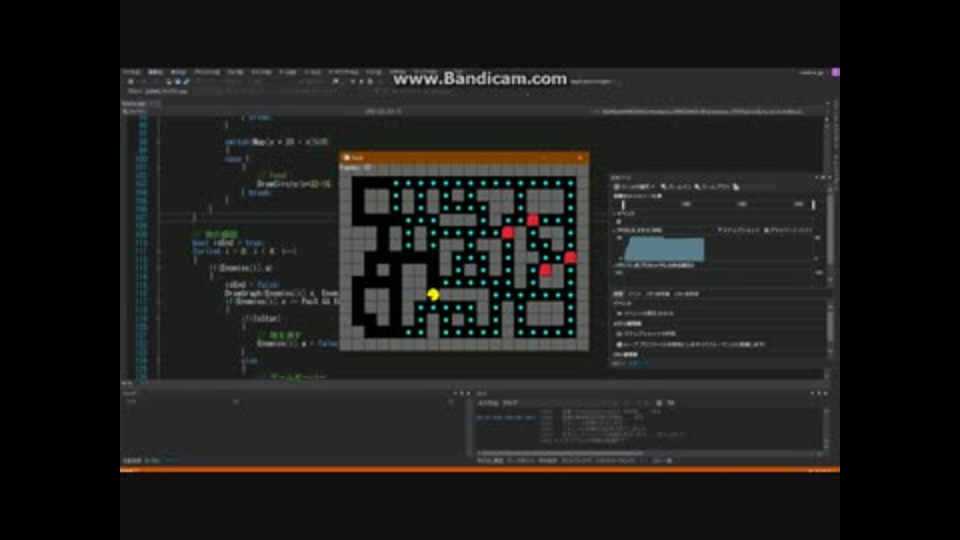Viewport: 960px width, 540px height.
Task: Close the output panel
Action: coord(826,394)
